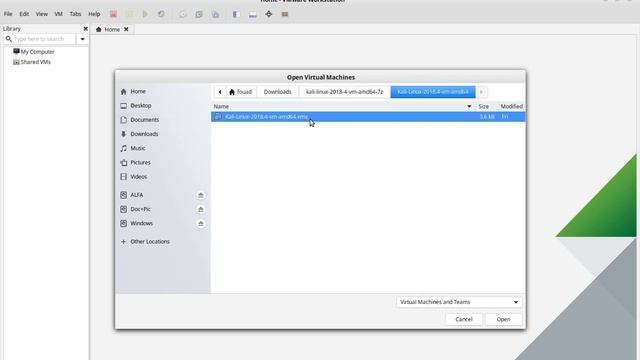
Task: Select Kali-Linux-2018.4-vm-amd64.vmx file
Action: 368,117
